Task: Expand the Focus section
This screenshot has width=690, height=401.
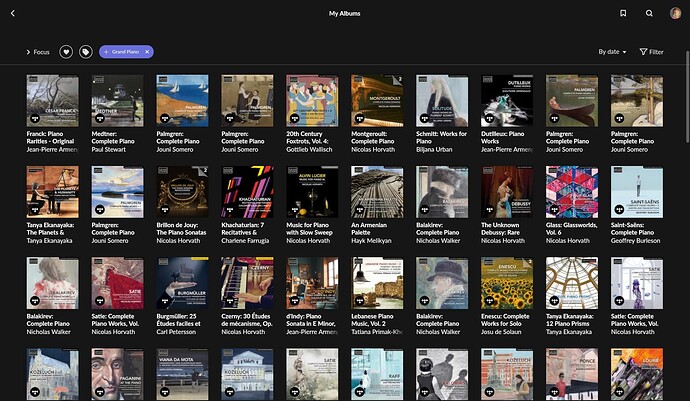Action: coord(38,52)
